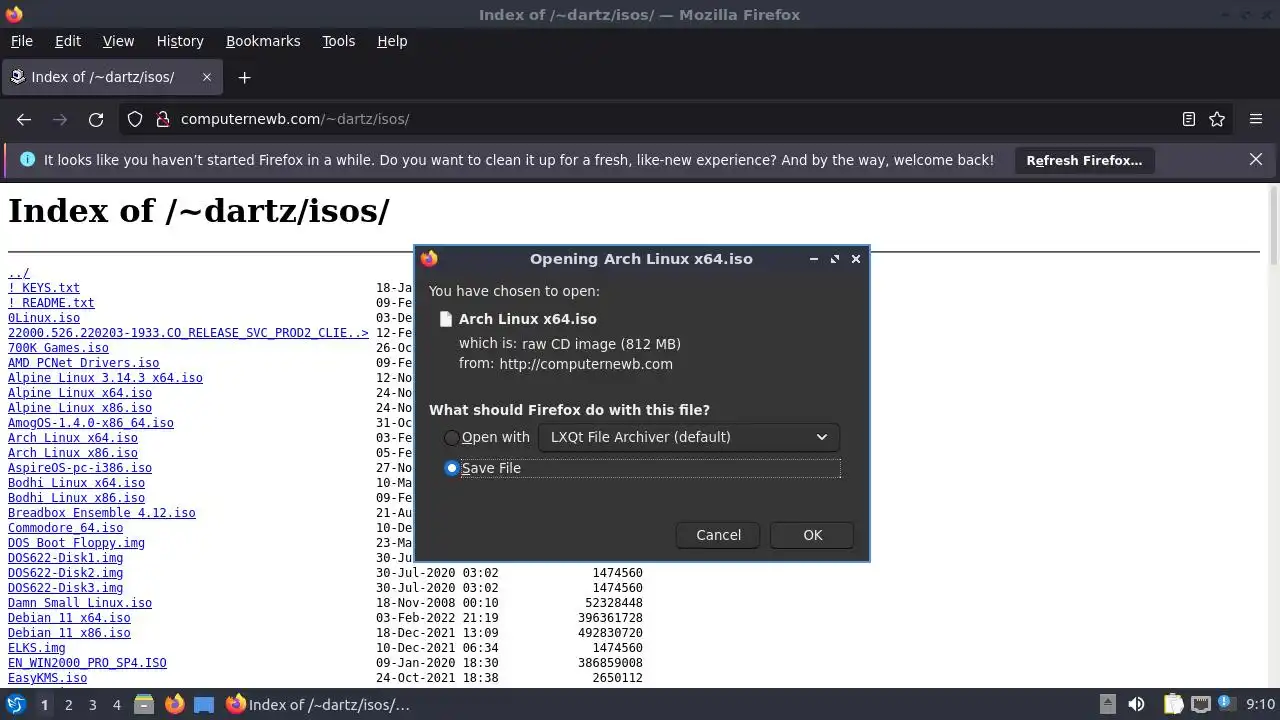Click the insecure connection lock icon
Screen dimensions: 1280x720
click(163, 119)
